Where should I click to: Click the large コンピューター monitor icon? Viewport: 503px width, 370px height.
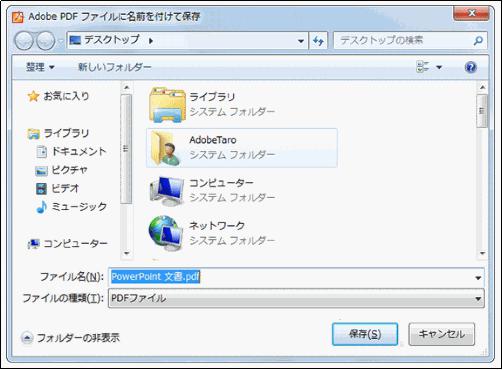pos(167,191)
